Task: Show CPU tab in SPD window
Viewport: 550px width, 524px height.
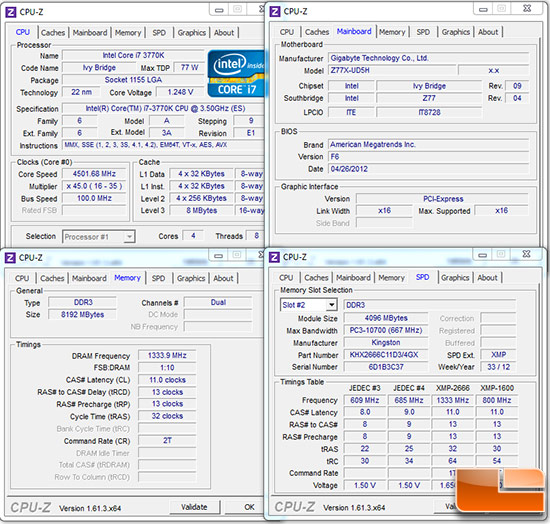Action: [x=286, y=277]
